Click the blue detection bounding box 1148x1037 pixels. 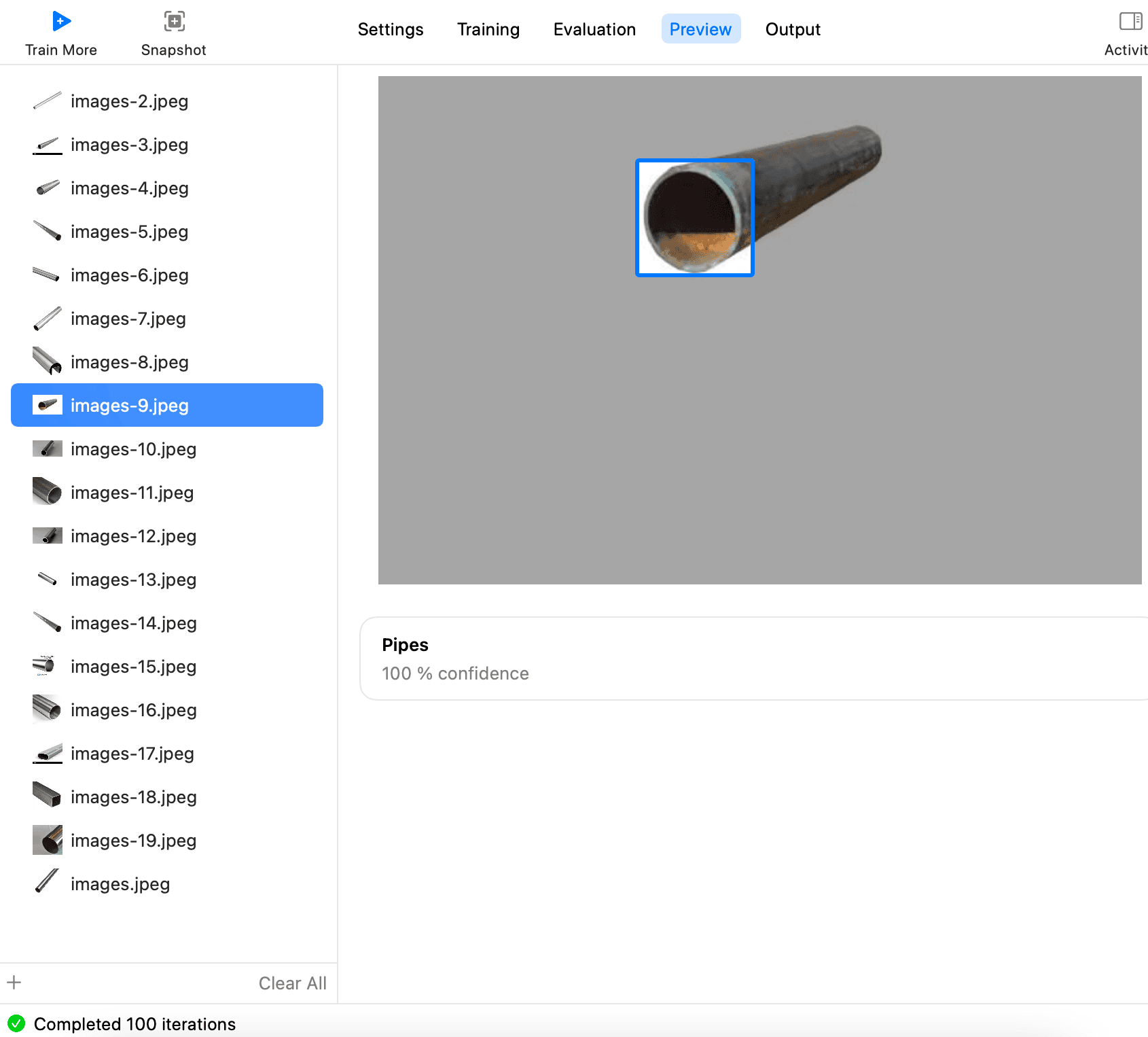point(695,218)
